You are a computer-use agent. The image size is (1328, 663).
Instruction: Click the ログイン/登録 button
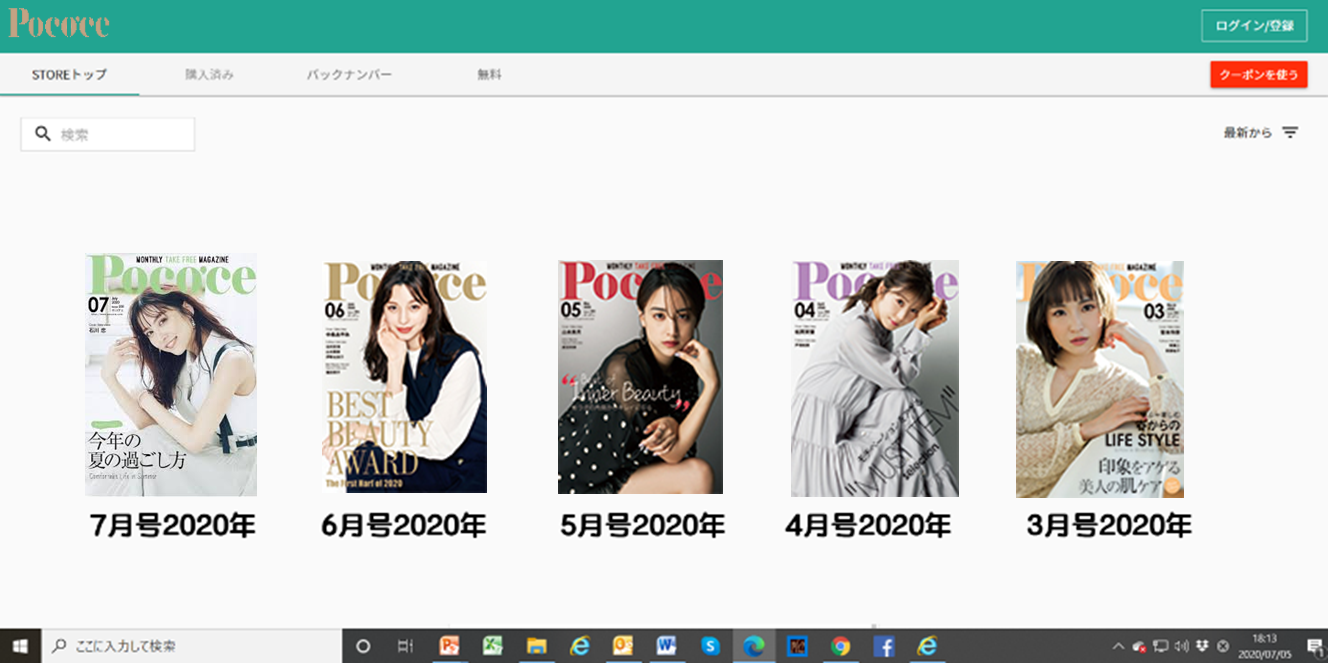pyautogui.click(x=1254, y=26)
